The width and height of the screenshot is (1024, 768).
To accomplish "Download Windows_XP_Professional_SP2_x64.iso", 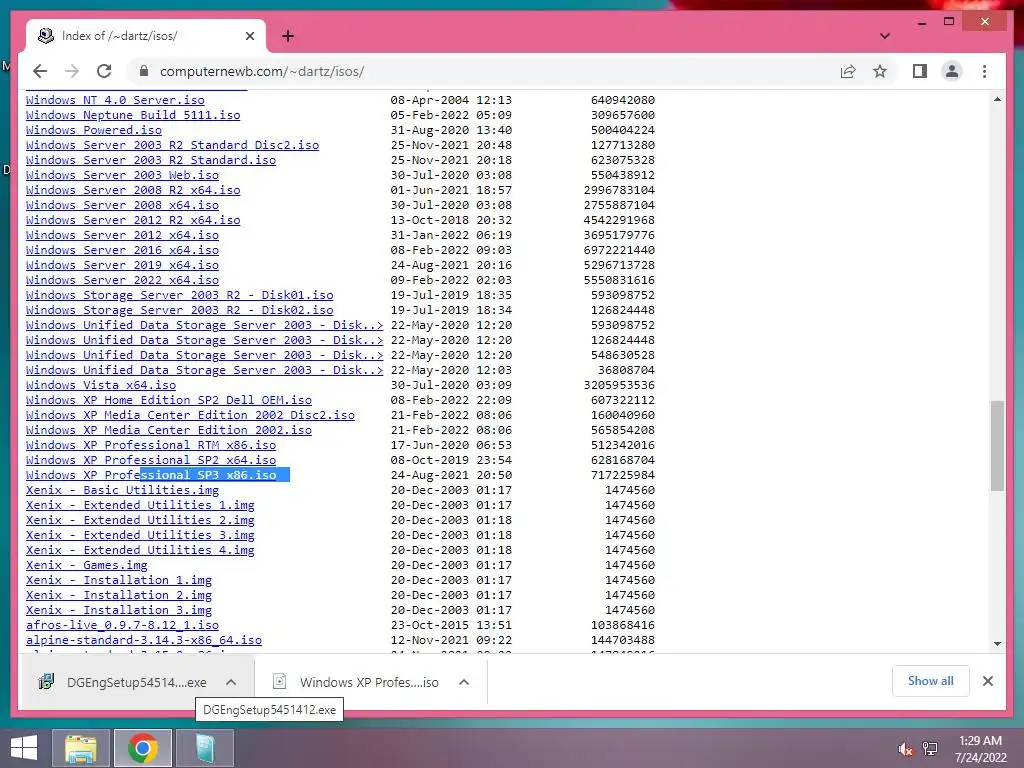I will [x=151, y=460].
